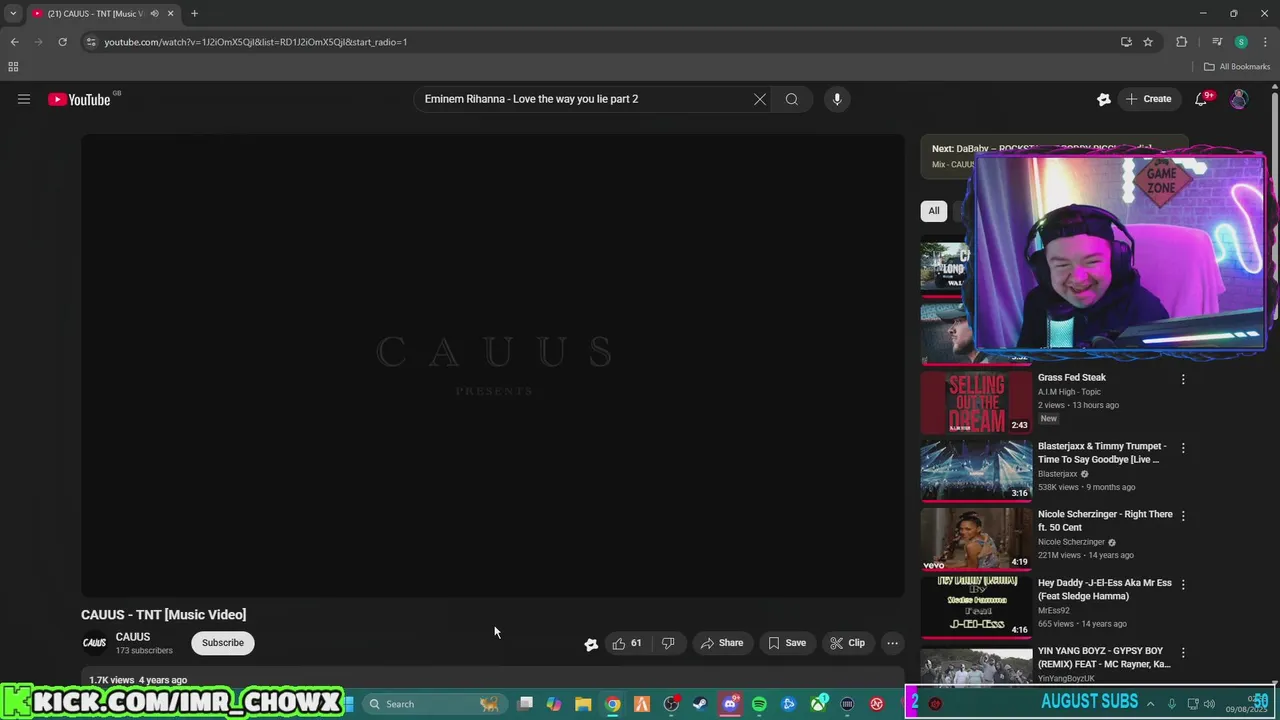The image size is (1280, 720).
Task: Open Chrome media controls icon
Action: (x=1217, y=42)
